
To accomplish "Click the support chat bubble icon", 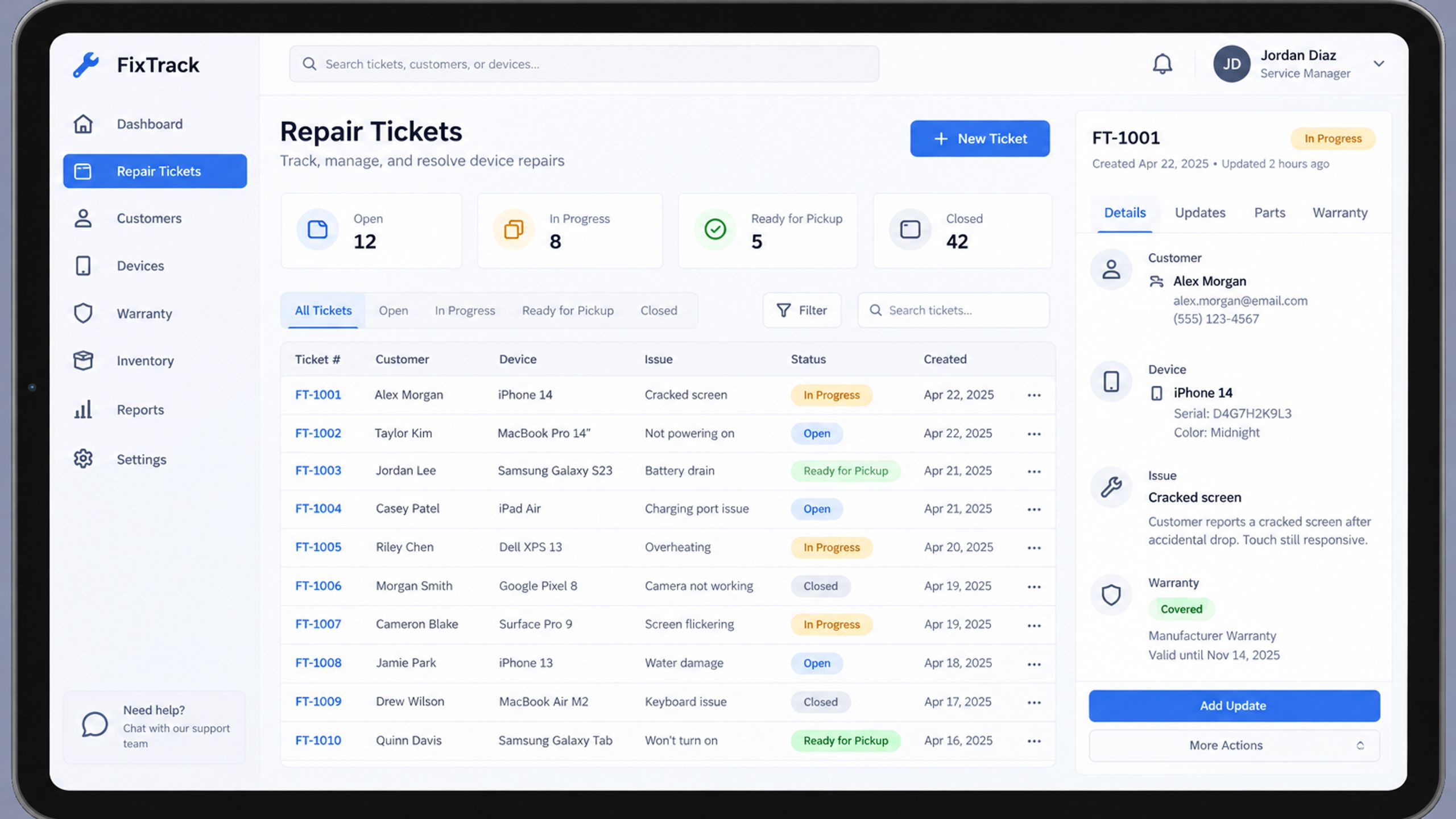I will [x=94, y=725].
